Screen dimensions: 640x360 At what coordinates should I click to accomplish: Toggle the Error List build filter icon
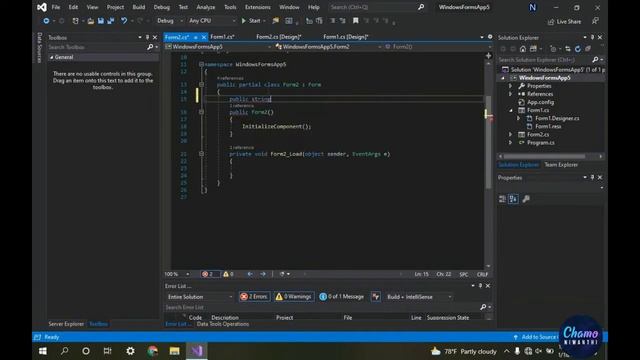pyautogui.click(x=376, y=297)
